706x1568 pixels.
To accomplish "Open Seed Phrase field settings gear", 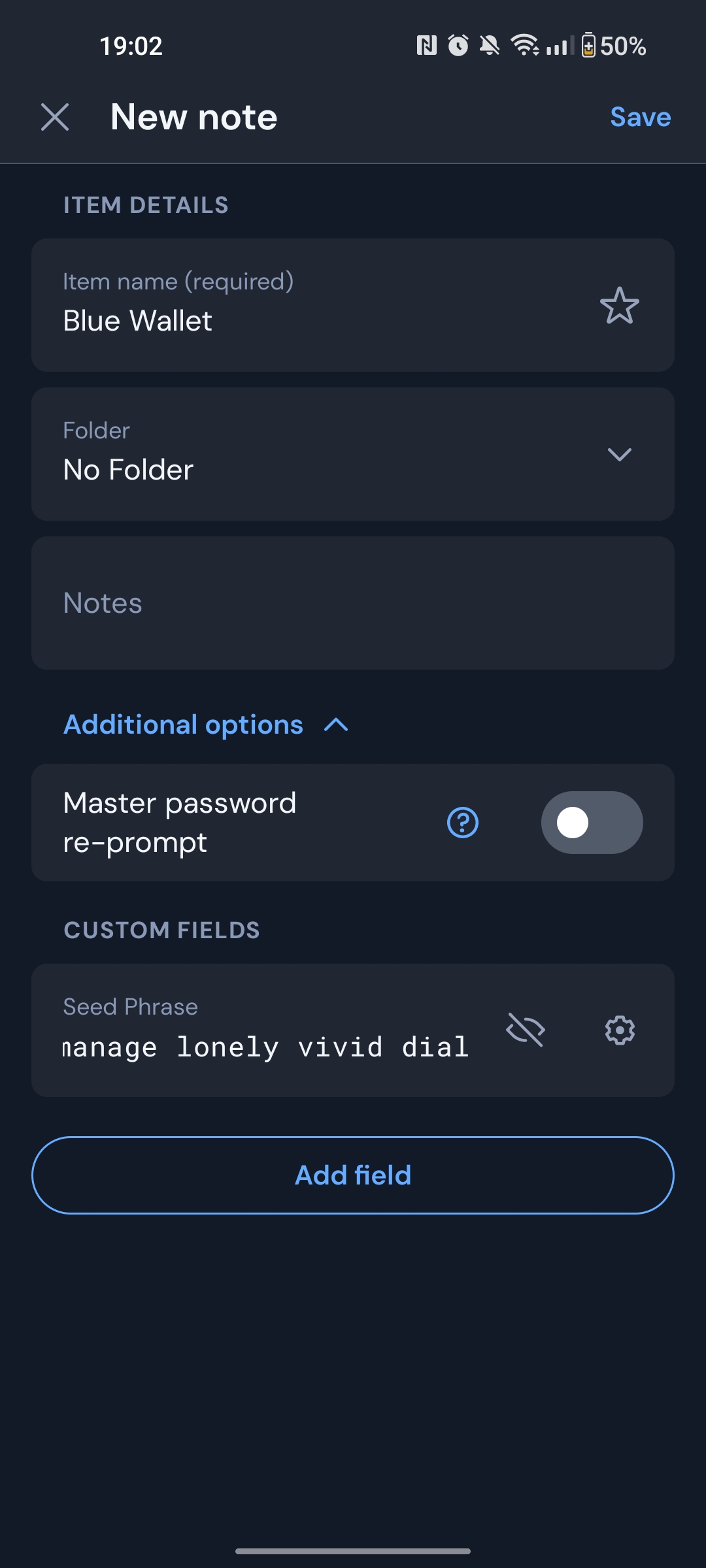I will (620, 1030).
